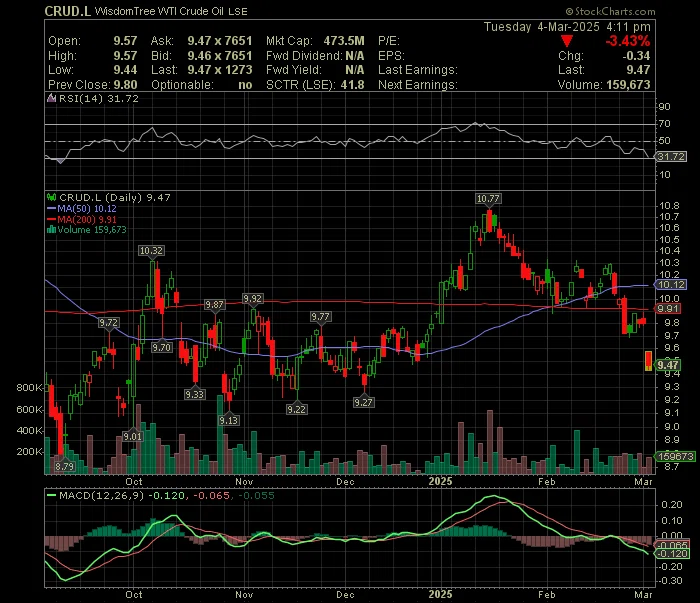Screen dimensions: 700x603
Task: Click the RSI(14) 31.72 label
Action: (x=99, y=99)
